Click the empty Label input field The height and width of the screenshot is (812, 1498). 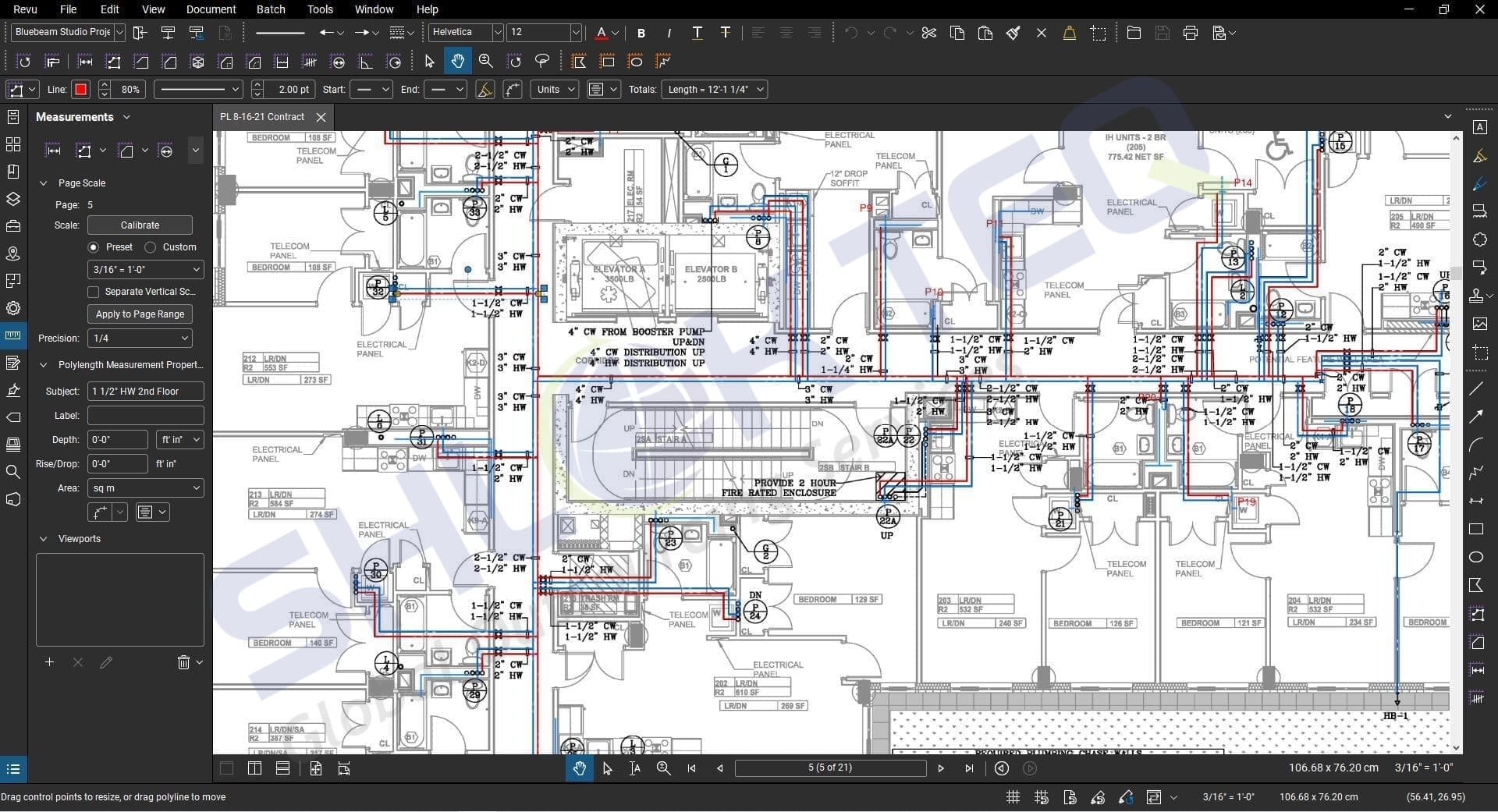(145, 416)
